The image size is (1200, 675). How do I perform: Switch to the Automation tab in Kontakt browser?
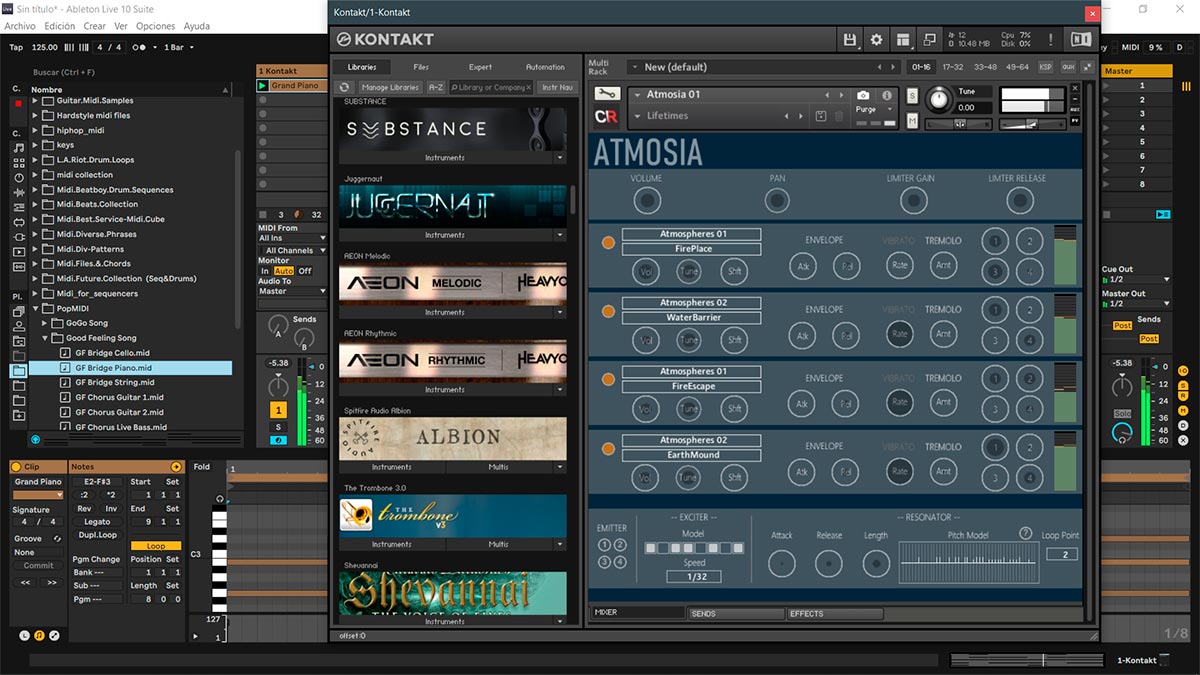pos(545,67)
